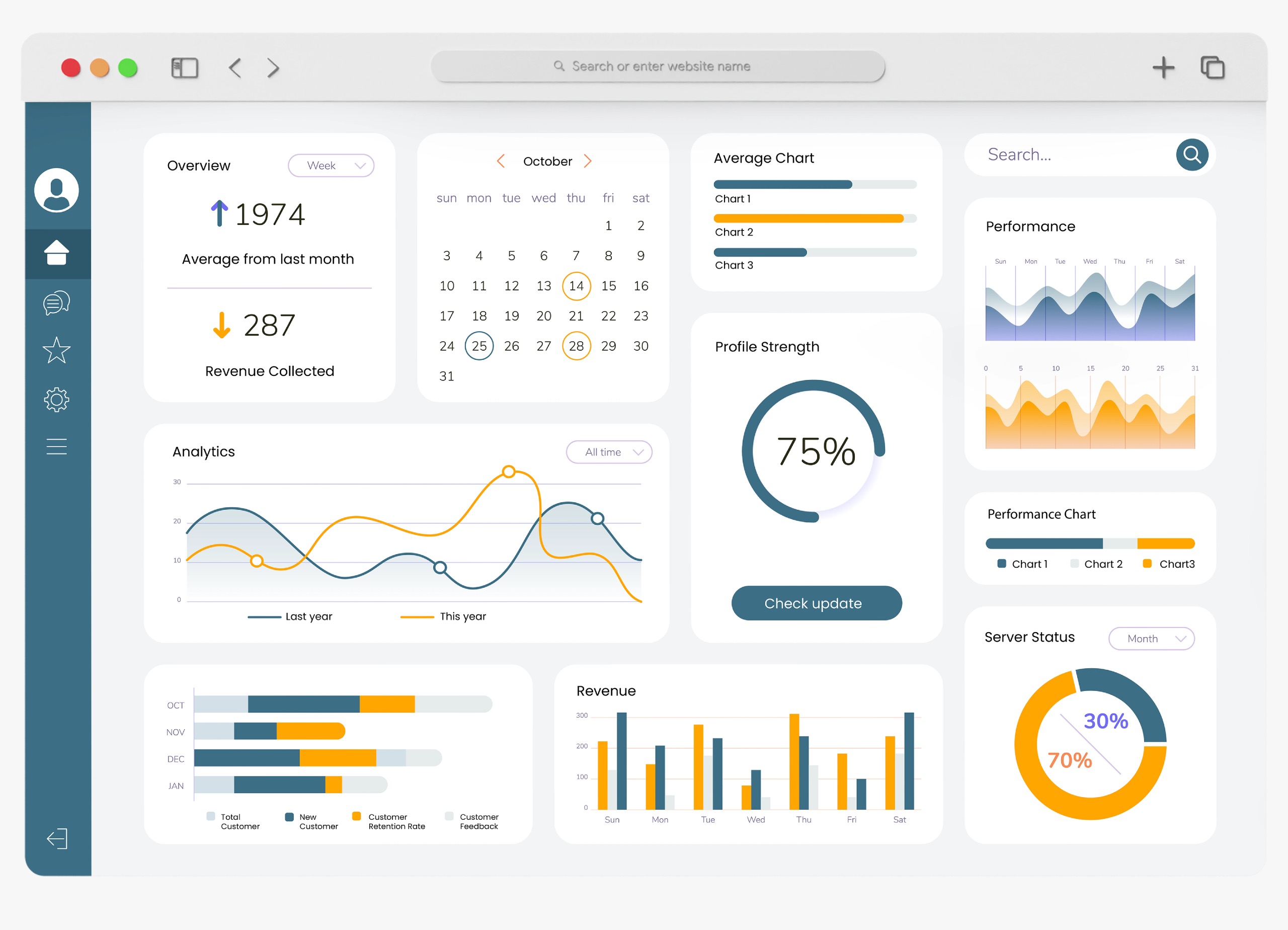Click the Chart 2 legend swatch in Performance Chart
Image resolution: width=1288 pixels, height=930 pixels.
tap(1075, 564)
